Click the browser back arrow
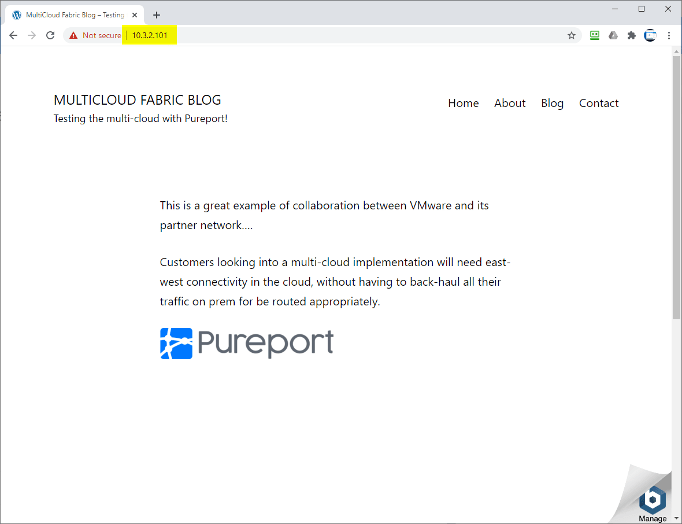The image size is (682, 524). 13,35
